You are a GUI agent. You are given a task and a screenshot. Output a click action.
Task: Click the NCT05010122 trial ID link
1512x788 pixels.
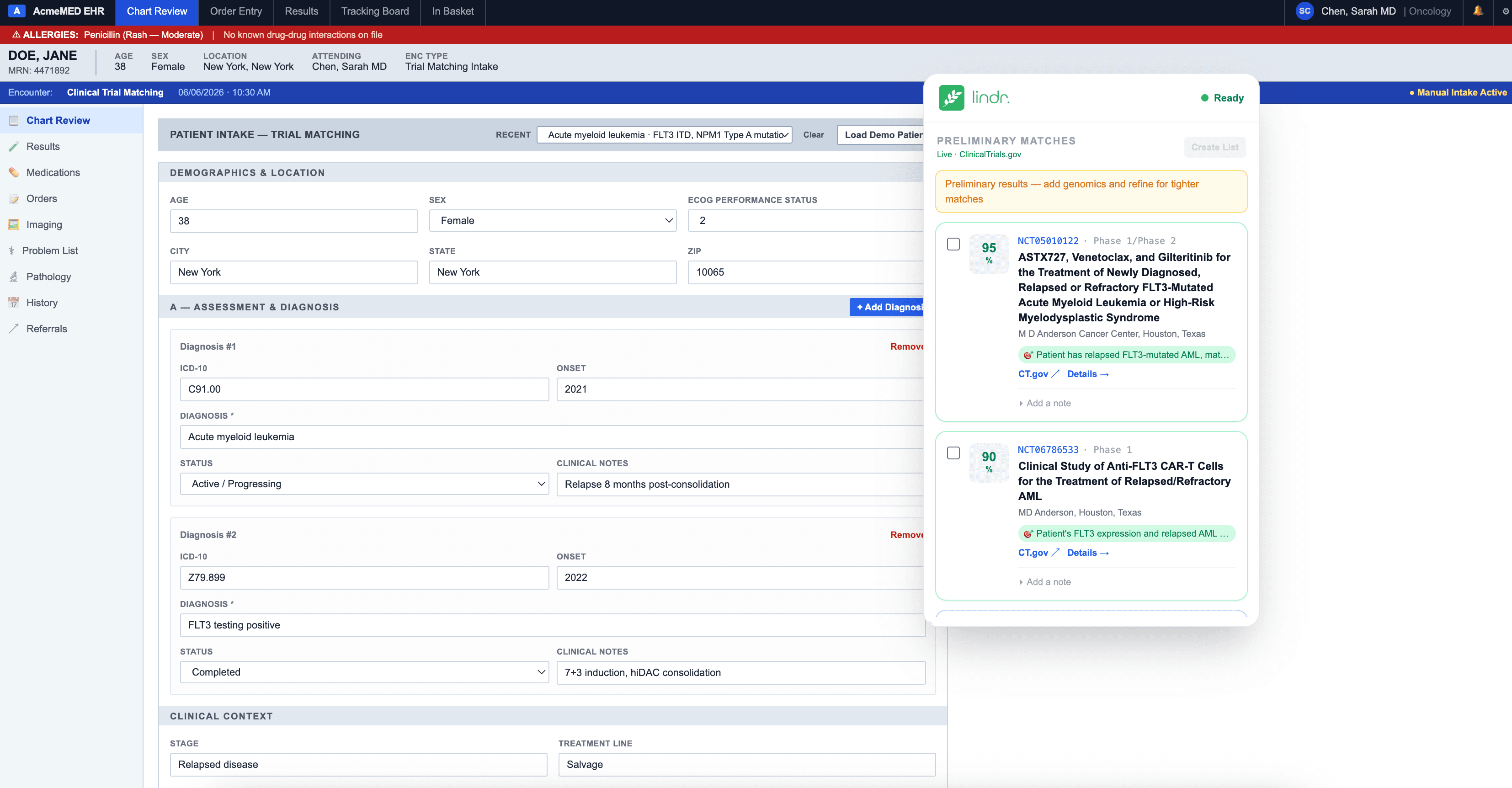pos(1048,241)
